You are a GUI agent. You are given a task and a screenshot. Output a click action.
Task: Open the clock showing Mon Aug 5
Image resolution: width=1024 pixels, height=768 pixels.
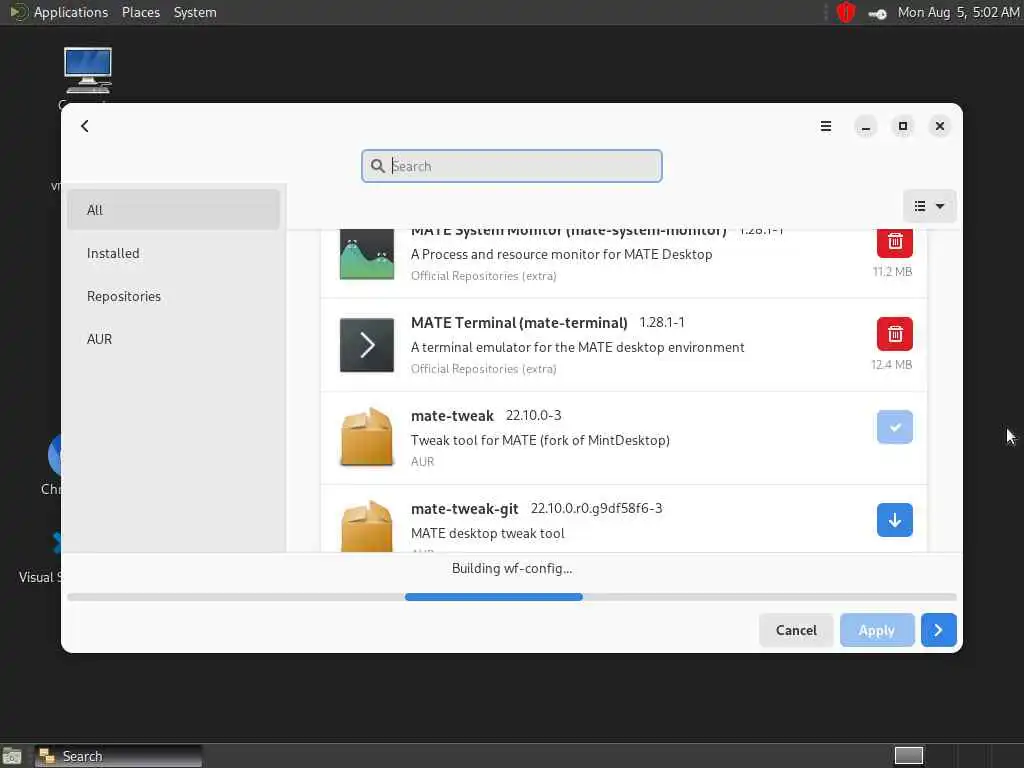click(958, 12)
